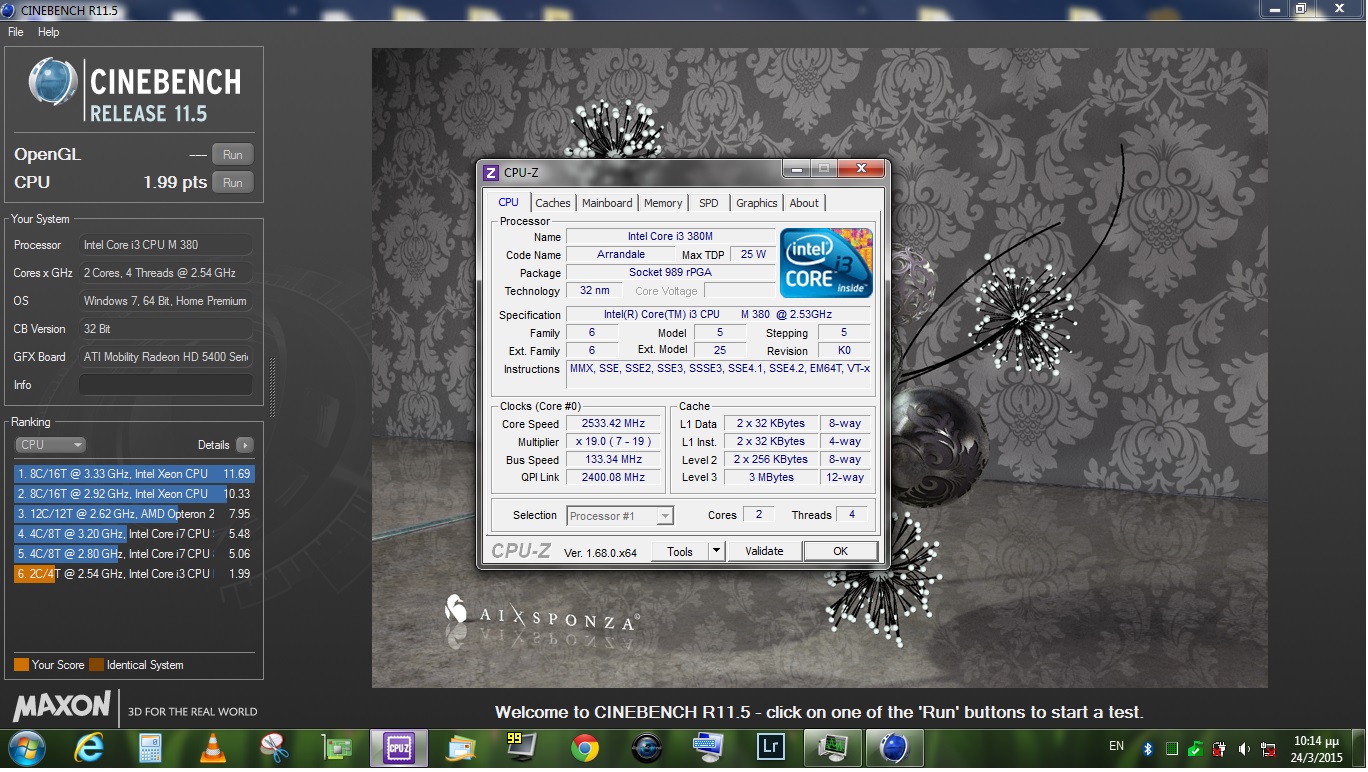Expand ranking Details arrow
The image size is (1368, 772).
(245, 445)
